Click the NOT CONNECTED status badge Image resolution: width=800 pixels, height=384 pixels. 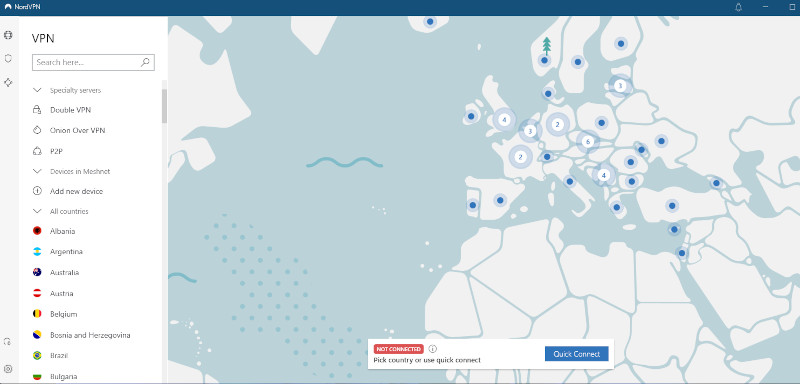398,349
